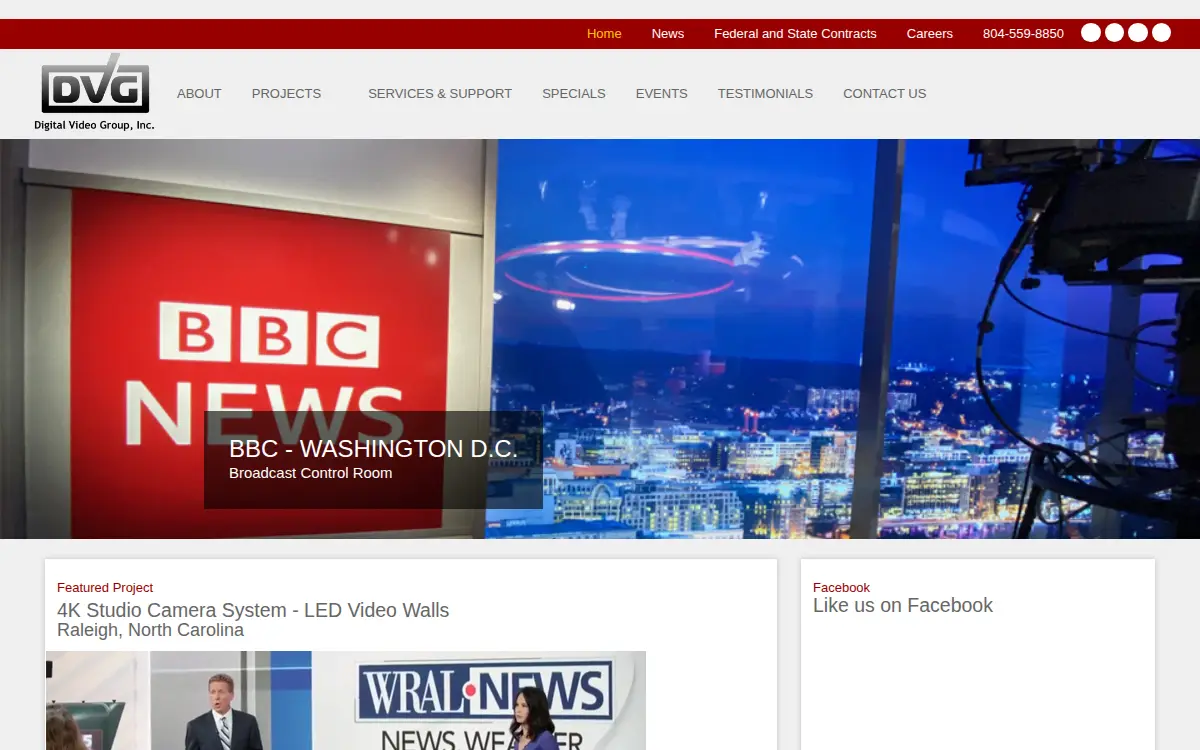Click phone number 804-559-8850

pyautogui.click(x=1023, y=34)
